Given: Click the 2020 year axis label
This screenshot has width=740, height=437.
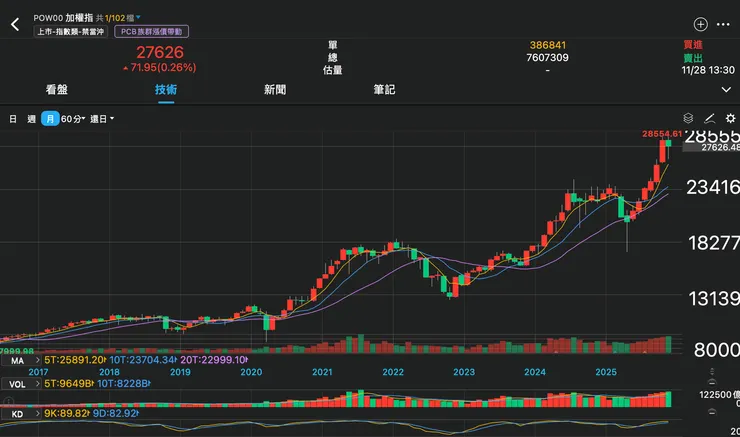Looking at the screenshot, I should coord(251,372).
